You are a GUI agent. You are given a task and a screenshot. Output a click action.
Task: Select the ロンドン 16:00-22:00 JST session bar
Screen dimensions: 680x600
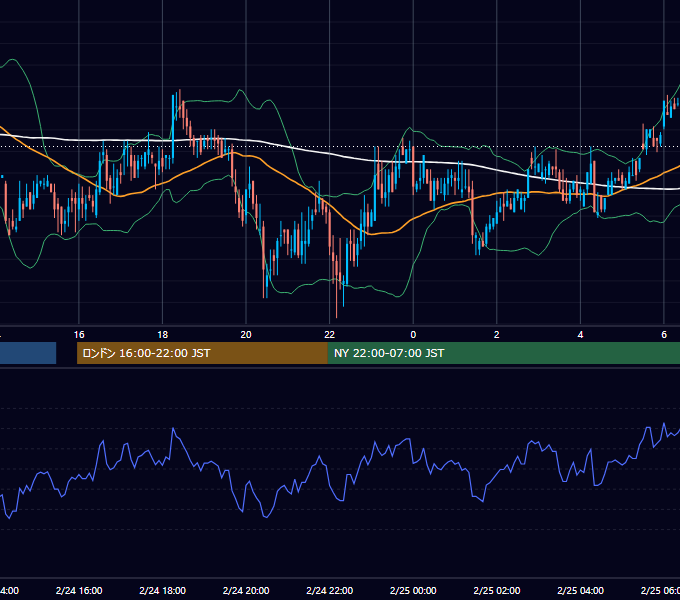(202, 353)
